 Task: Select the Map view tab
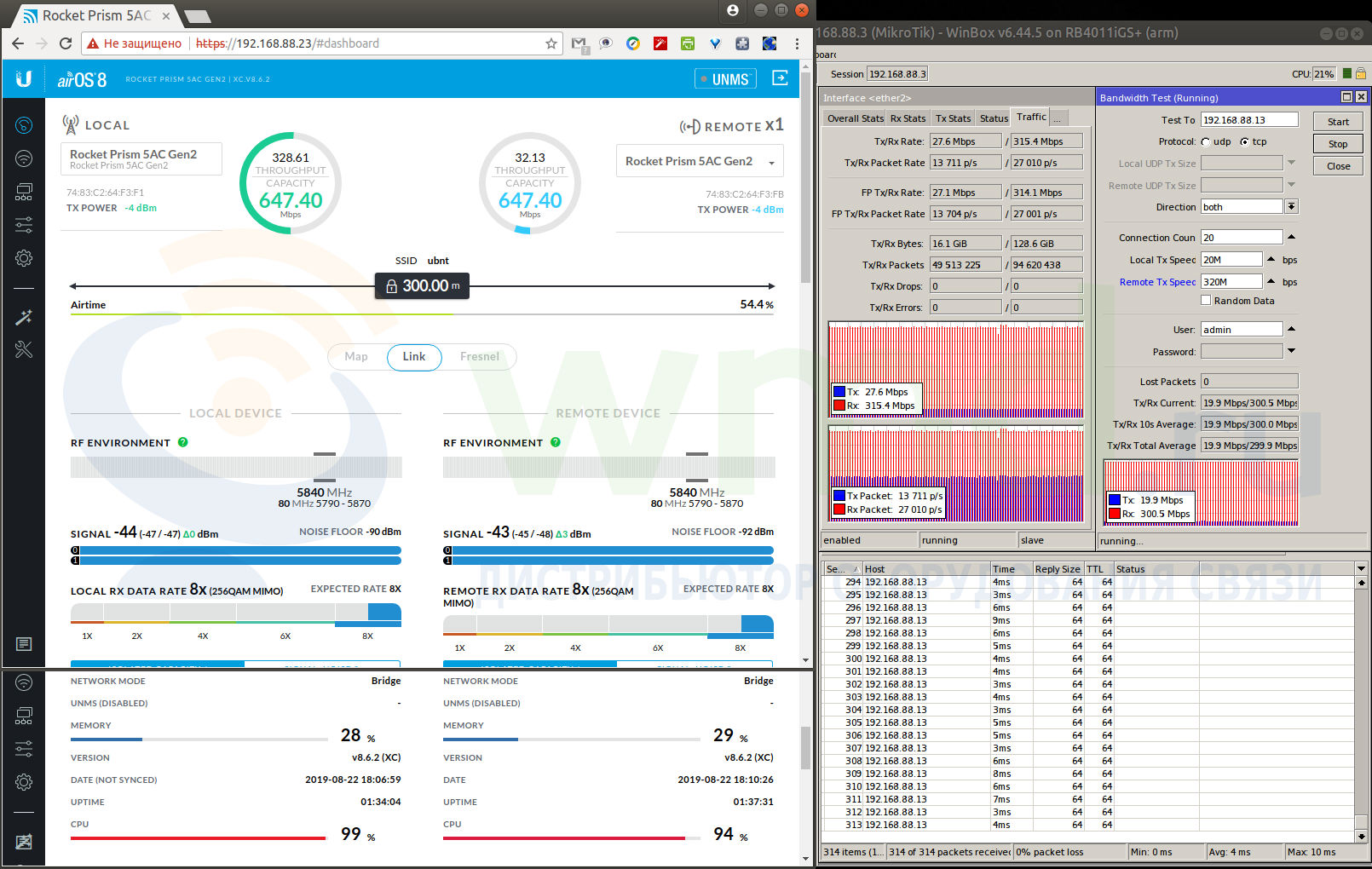click(x=356, y=357)
